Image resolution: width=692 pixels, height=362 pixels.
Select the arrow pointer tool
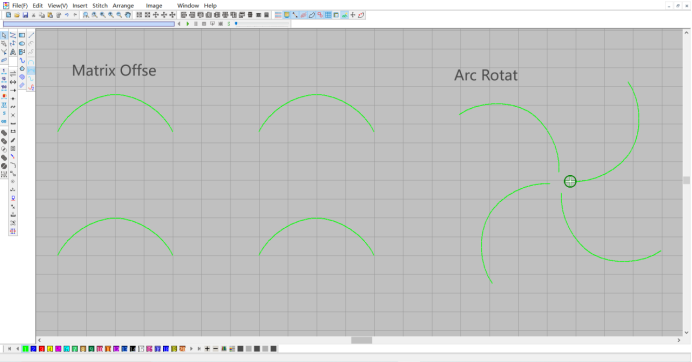tap(4, 35)
